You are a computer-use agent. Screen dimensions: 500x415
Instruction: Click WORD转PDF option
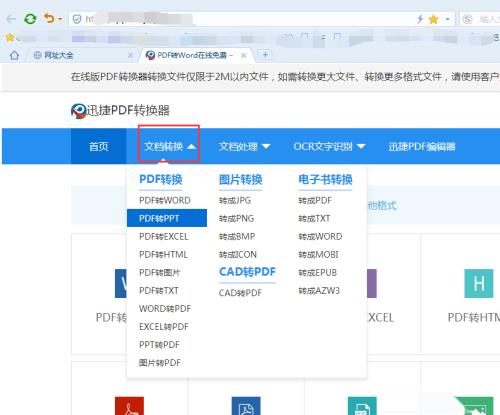pos(165,308)
